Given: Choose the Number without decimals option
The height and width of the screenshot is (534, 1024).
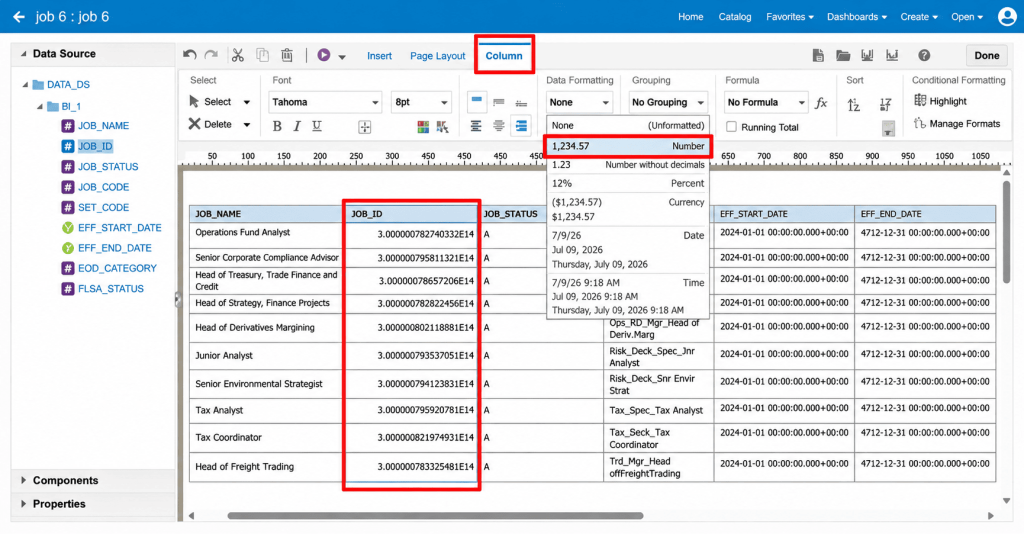Looking at the screenshot, I should coord(628,165).
